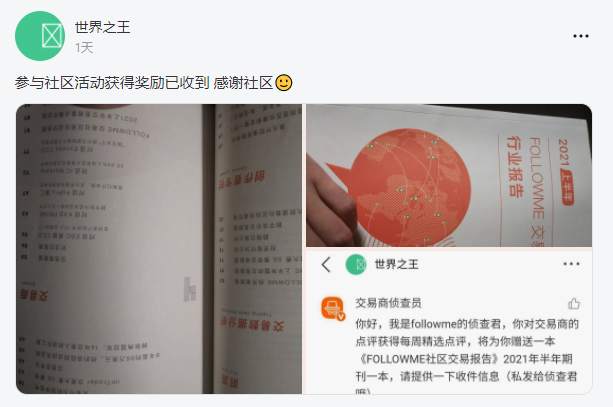Click the red 交易 heading on the left page
The height and width of the screenshot is (407, 613).
point(34,296)
